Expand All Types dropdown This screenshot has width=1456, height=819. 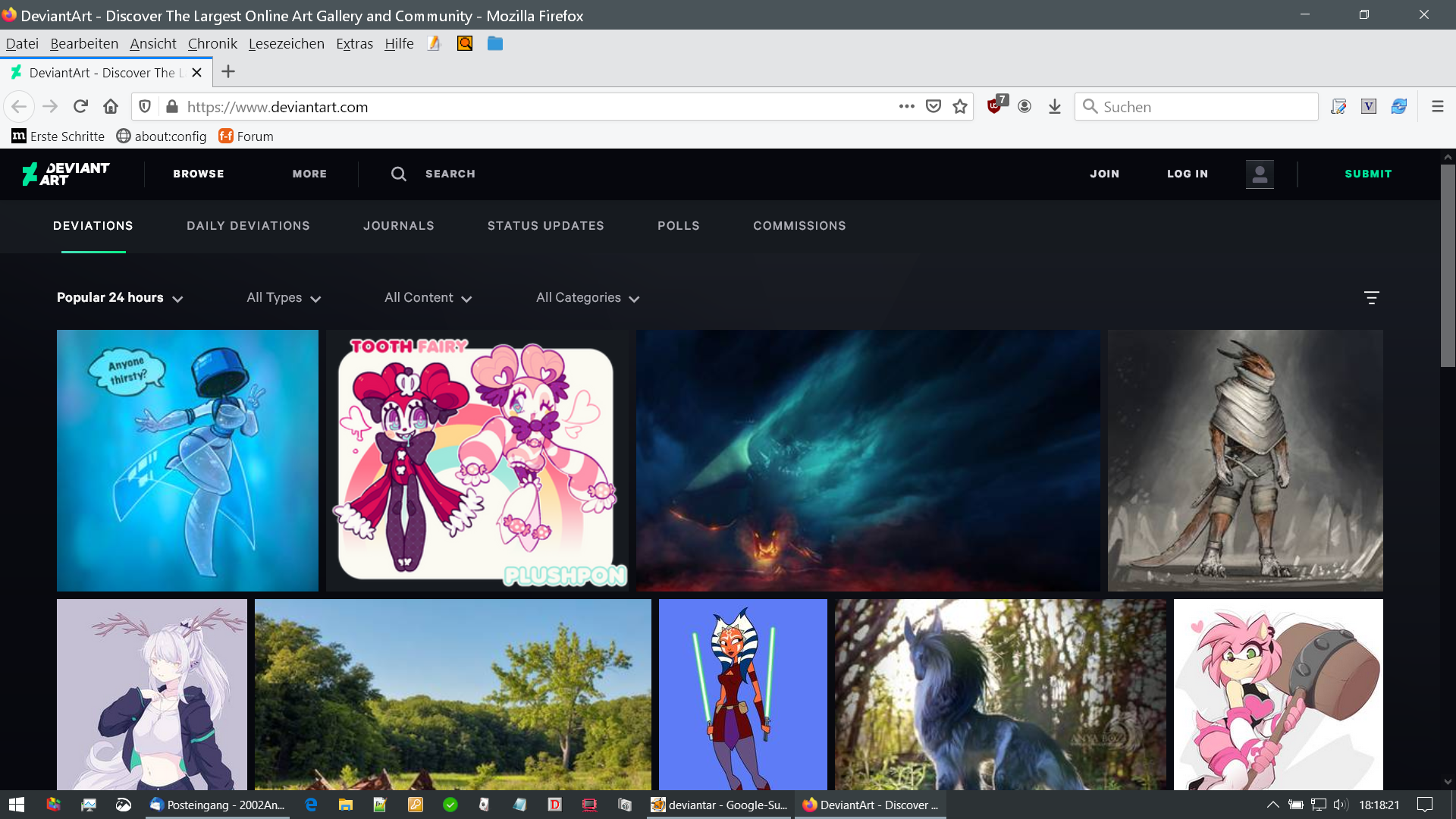(x=284, y=298)
